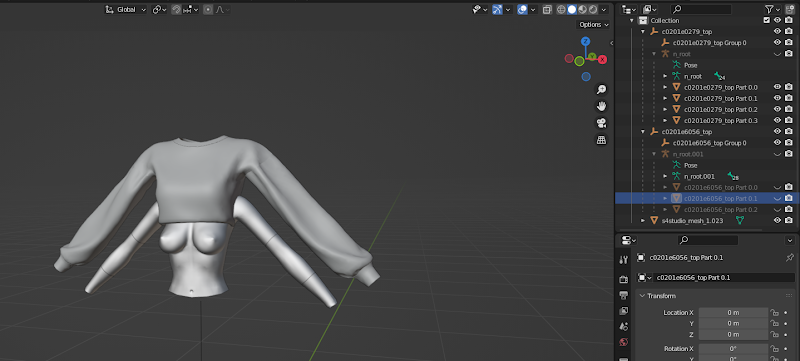Switch orthographic/perspective with the grid icon
The width and height of the screenshot is (800, 361).
[x=602, y=140]
